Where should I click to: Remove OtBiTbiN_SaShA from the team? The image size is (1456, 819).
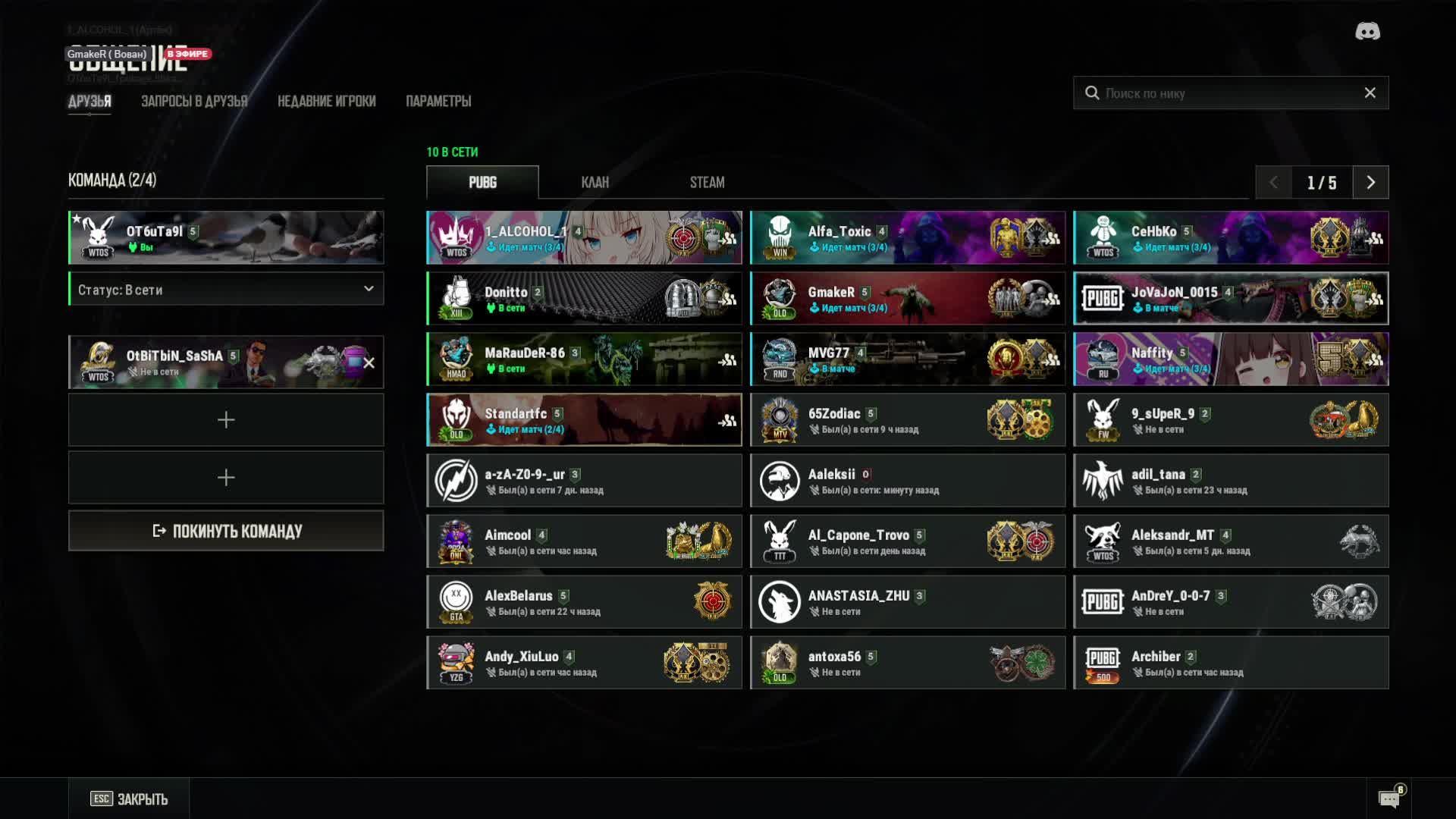pos(369,362)
